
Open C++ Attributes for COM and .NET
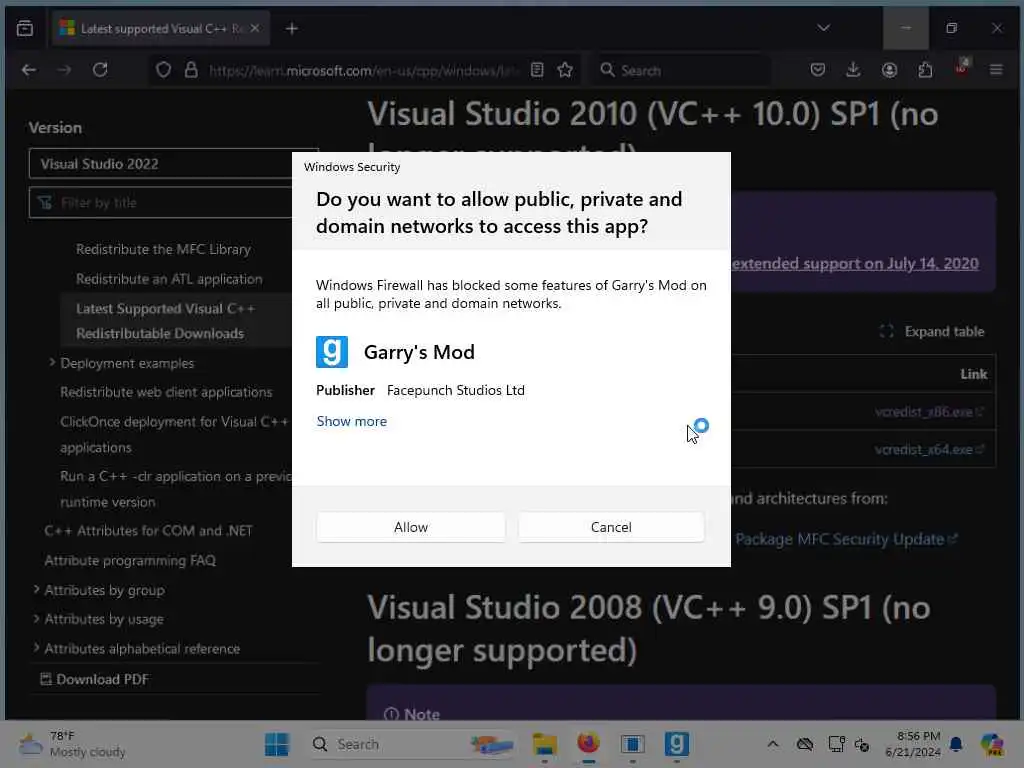tap(148, 531)
